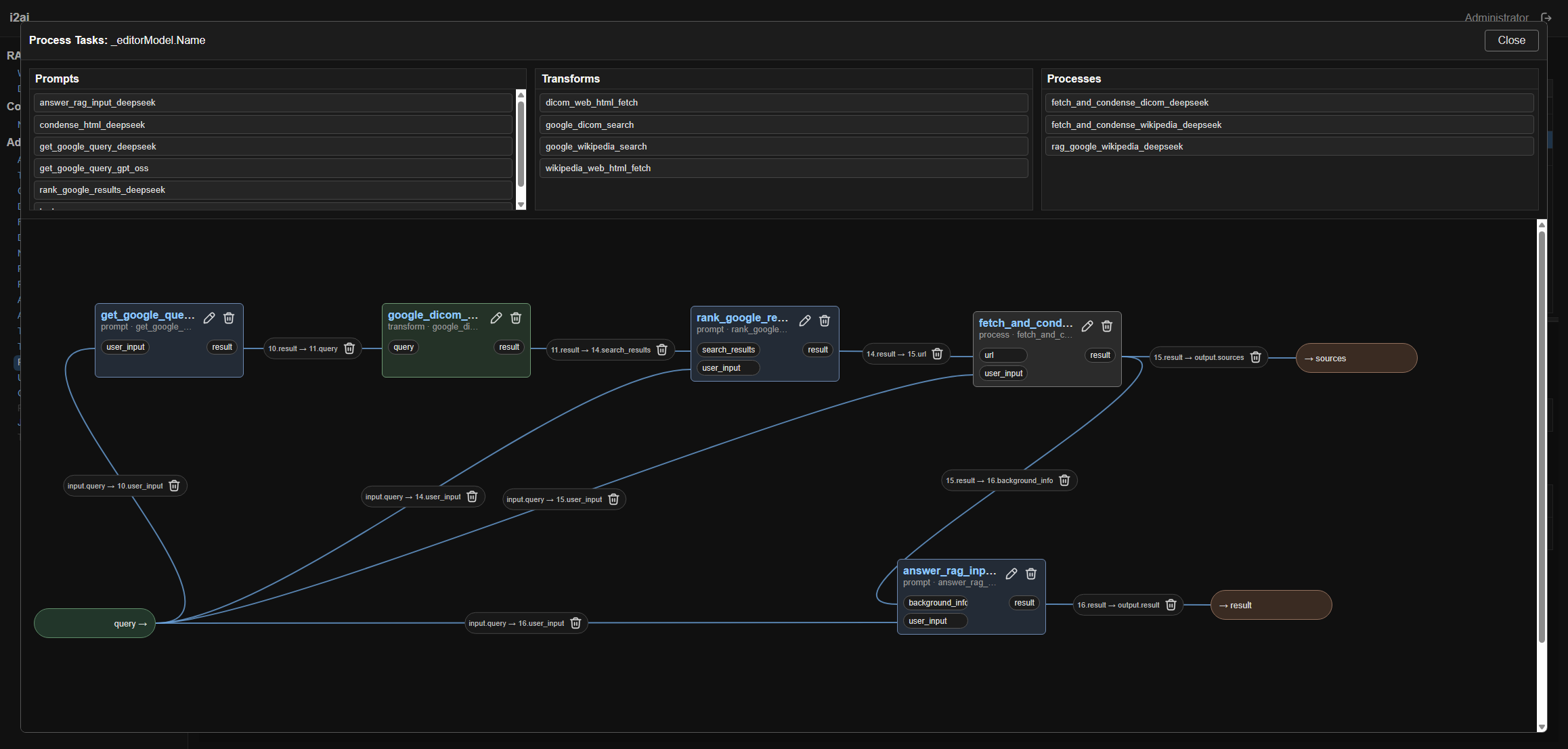The height and width of the screenshot is (749, 1568).
Task: Click user_input port on get_google_que… node
Action: 125,347
